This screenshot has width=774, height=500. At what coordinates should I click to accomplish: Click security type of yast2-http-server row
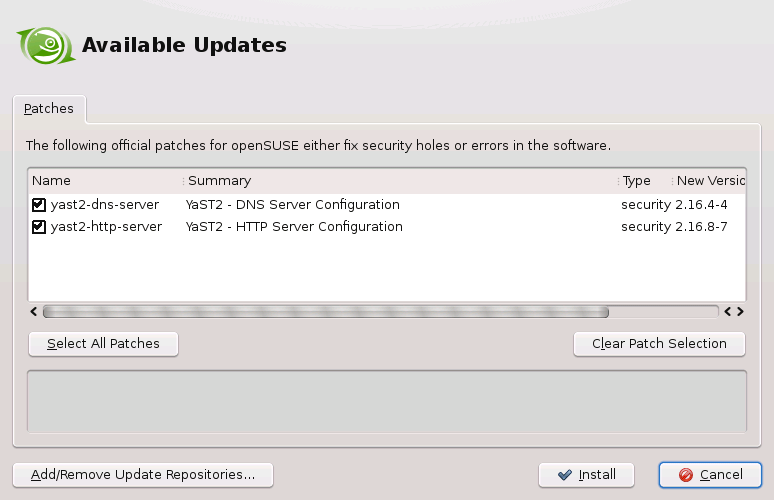point(646,227)
